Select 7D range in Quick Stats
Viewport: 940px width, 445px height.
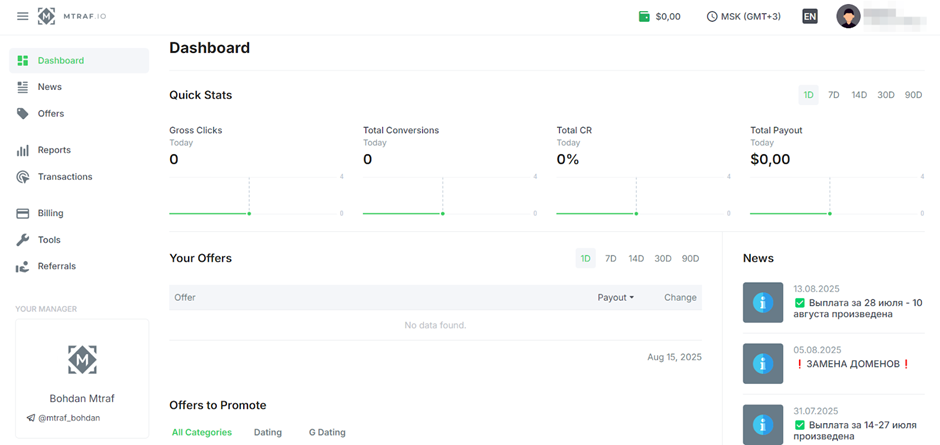pos(834,95)
